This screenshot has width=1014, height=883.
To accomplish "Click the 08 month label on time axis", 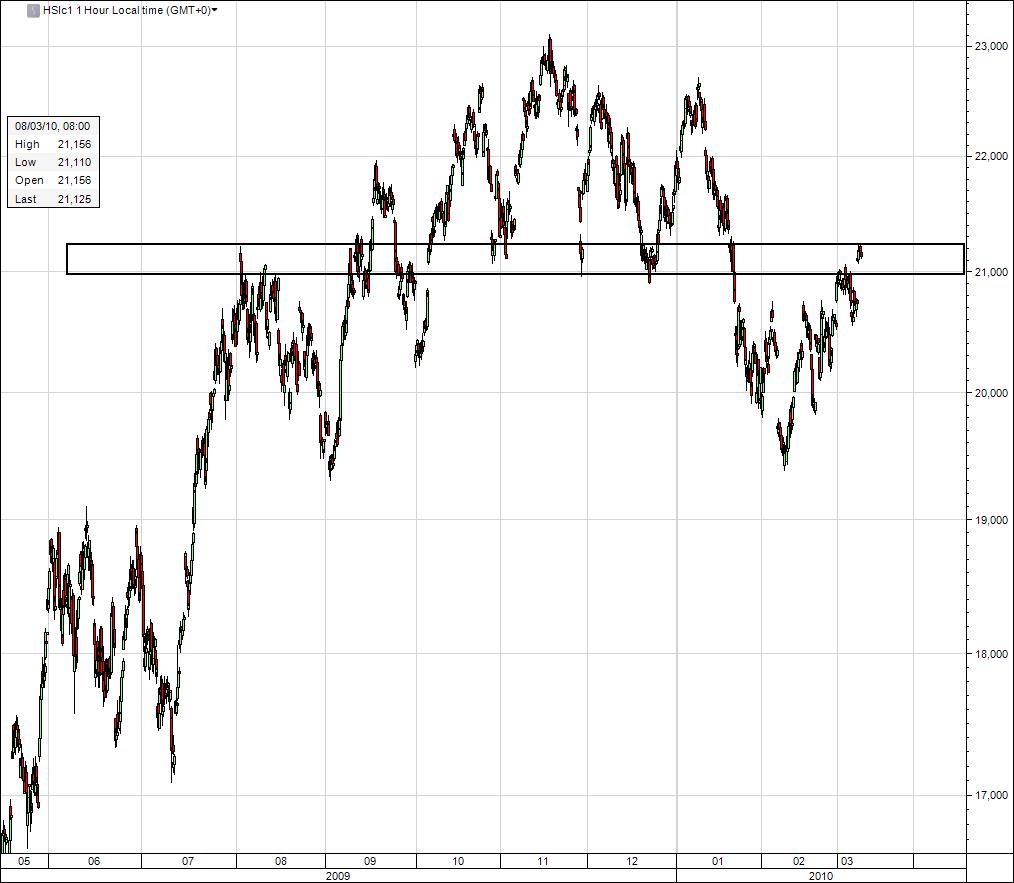I will (x=281, y=861).
